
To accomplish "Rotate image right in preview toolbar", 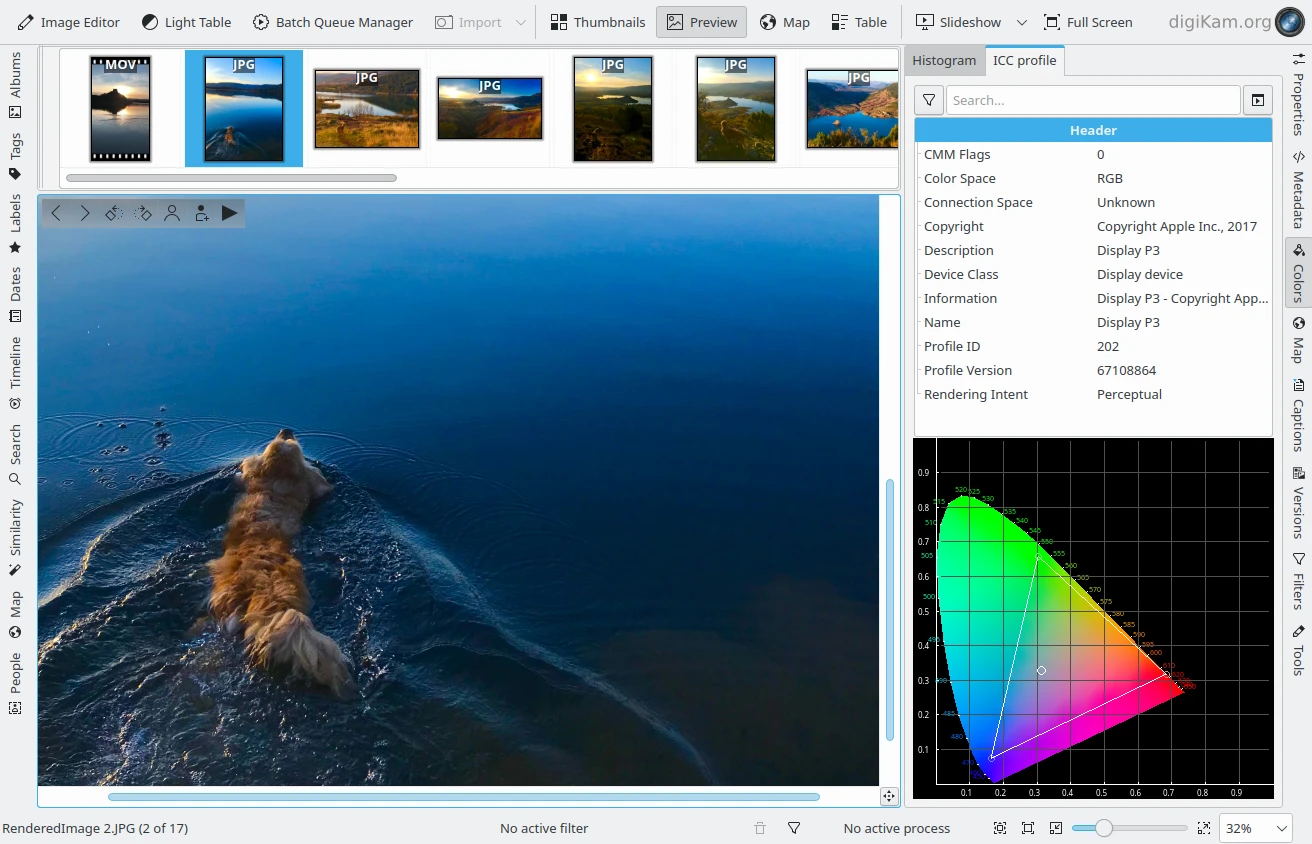I will [143, 213].
